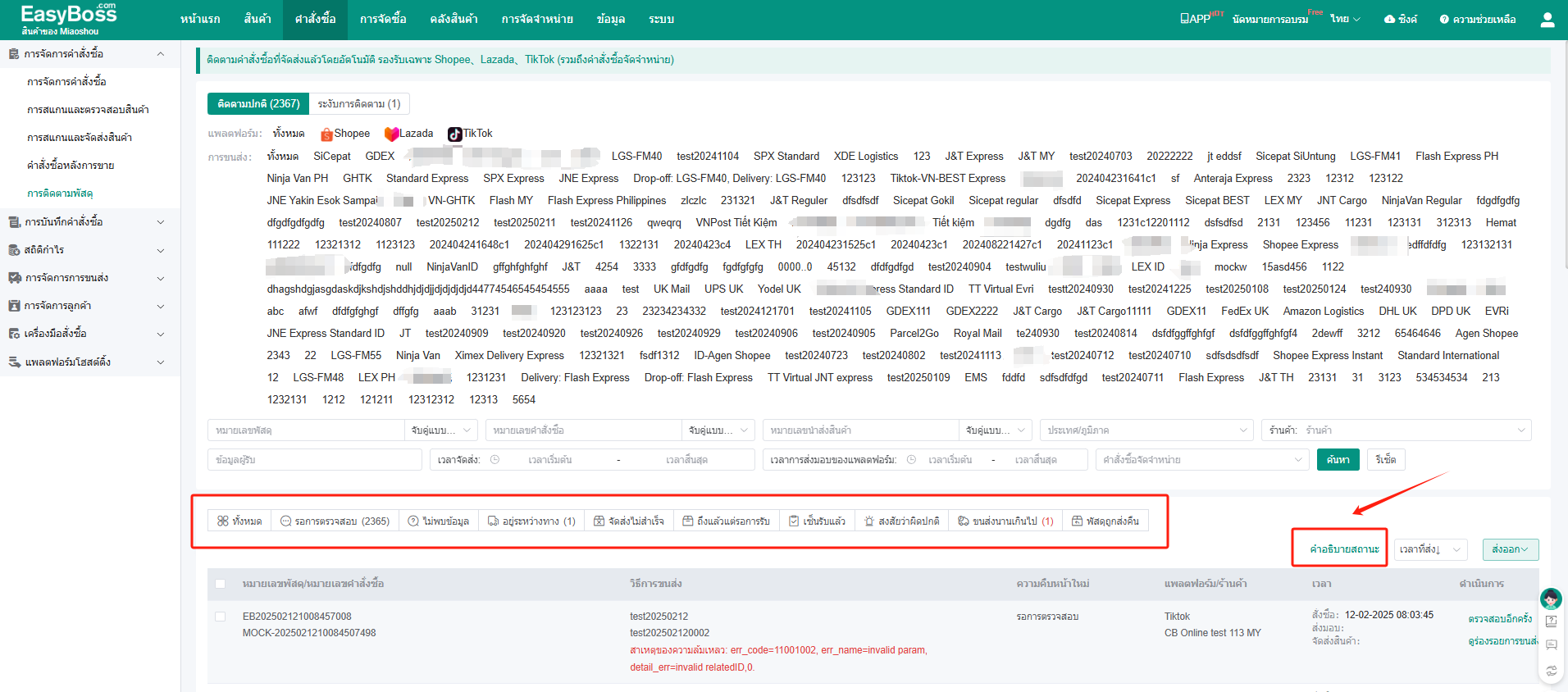Expand การจัดการการขนส่ง sidebar group
Image resolution: width=1568 pixels, height=692 pixels.
161,278
